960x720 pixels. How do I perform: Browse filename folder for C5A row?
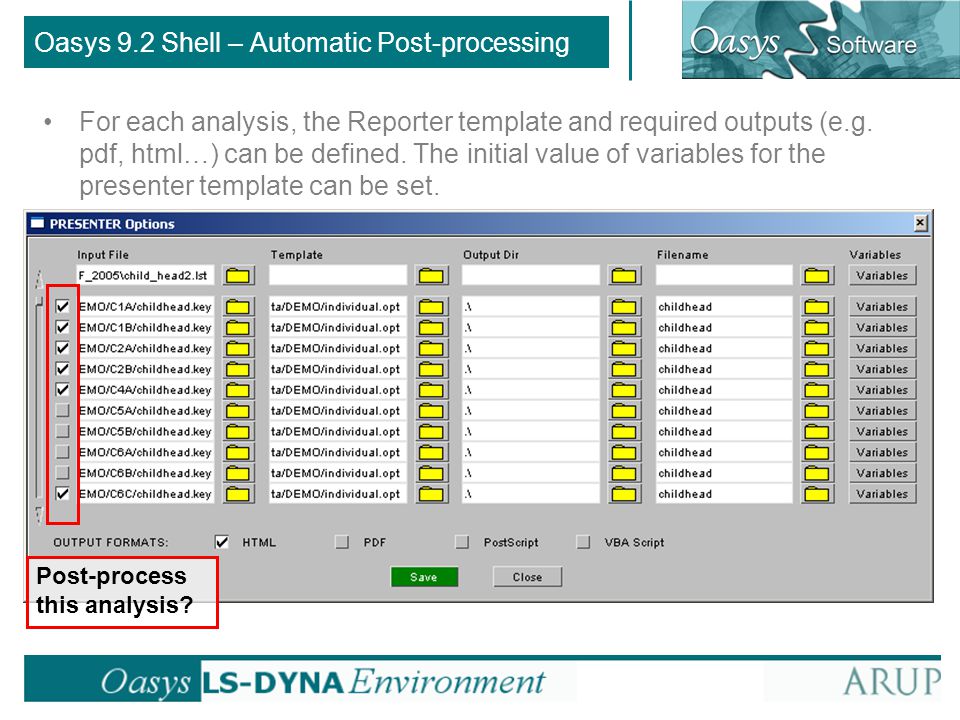pyautogui.click(x=817, y=411)
